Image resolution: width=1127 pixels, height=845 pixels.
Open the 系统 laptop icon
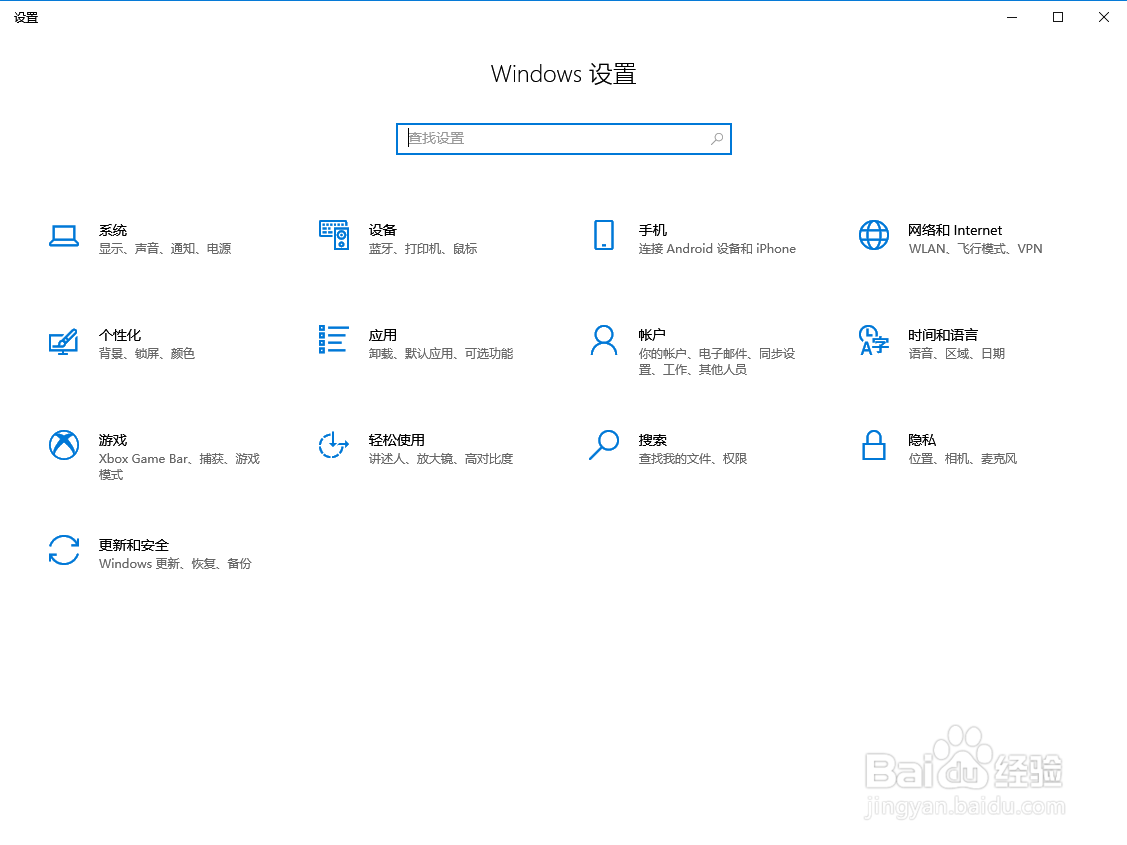click(x=64, y=236)
